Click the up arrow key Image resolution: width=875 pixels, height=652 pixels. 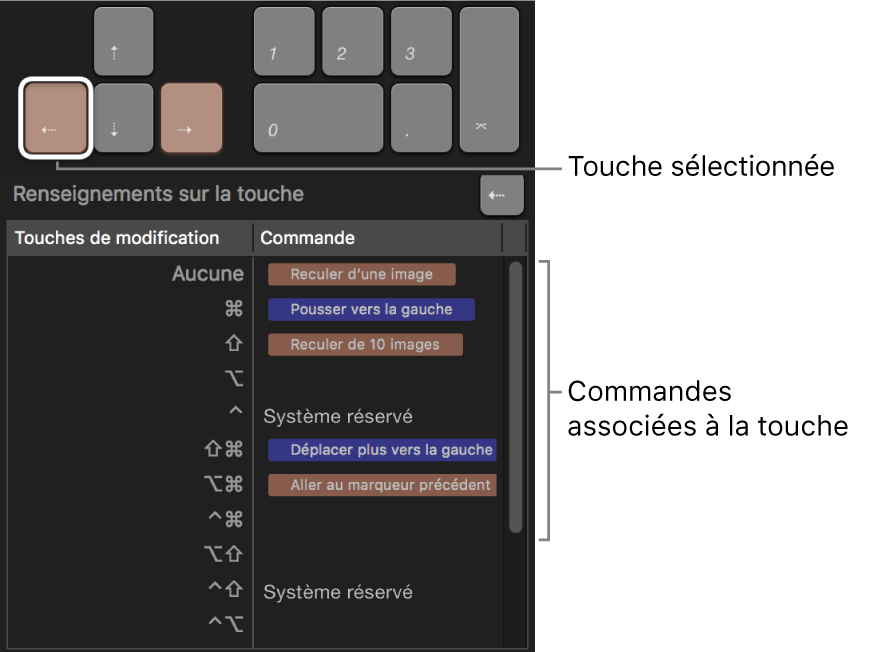(123, 41)
